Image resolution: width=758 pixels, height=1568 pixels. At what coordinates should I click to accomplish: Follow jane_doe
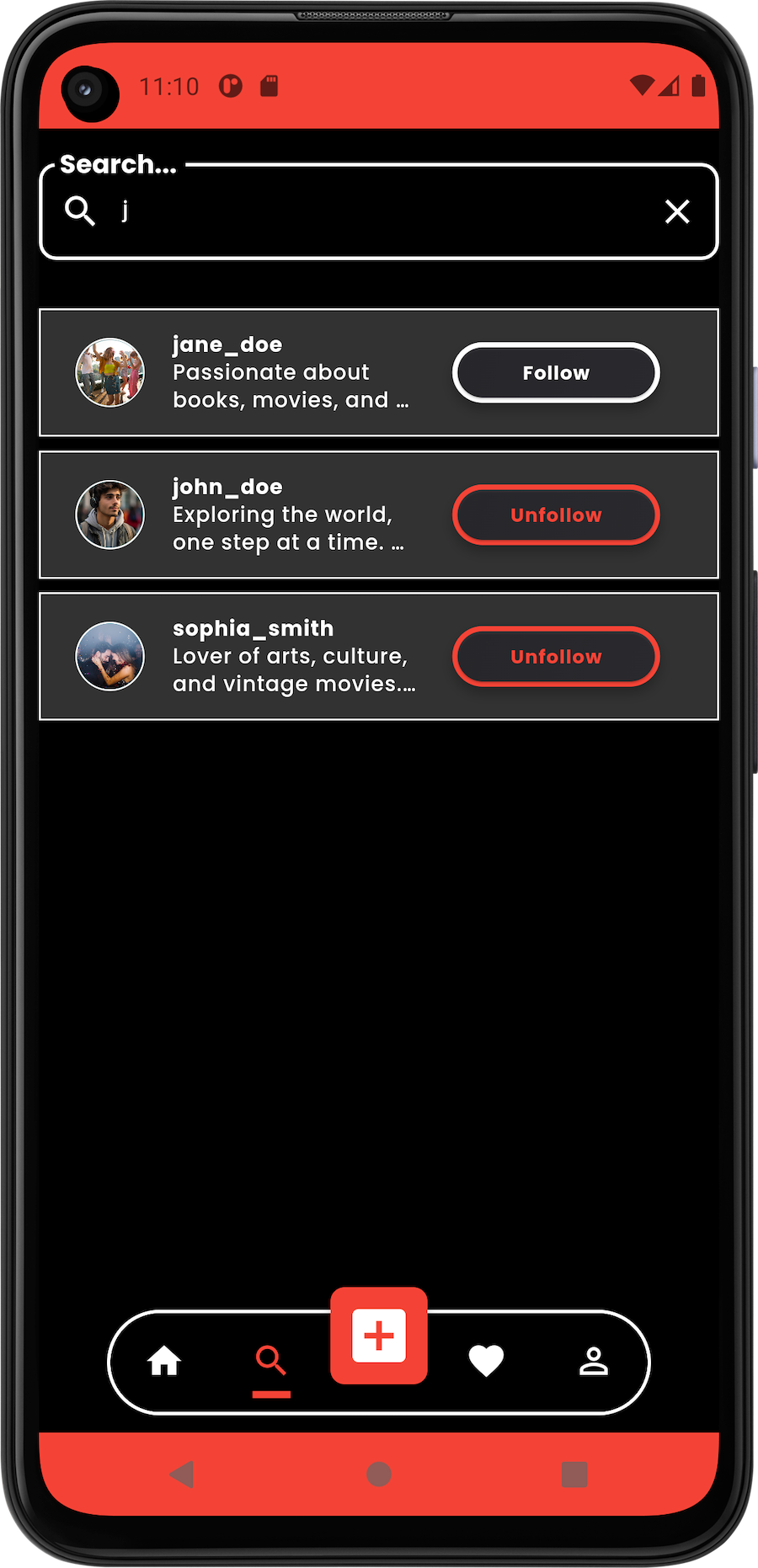click(x=556, y=373)
